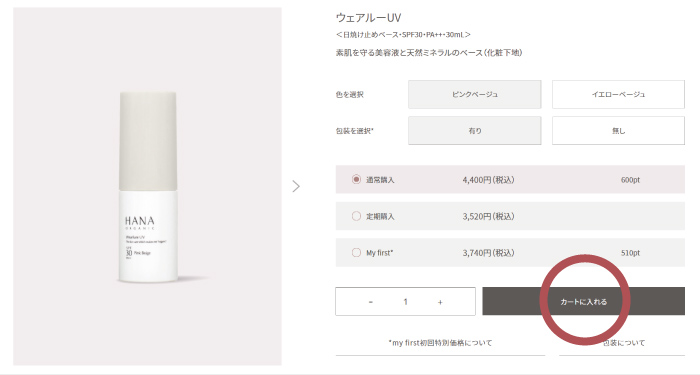
Task: Click the 4,400円(税込) price row
Action: coord(510,179)
